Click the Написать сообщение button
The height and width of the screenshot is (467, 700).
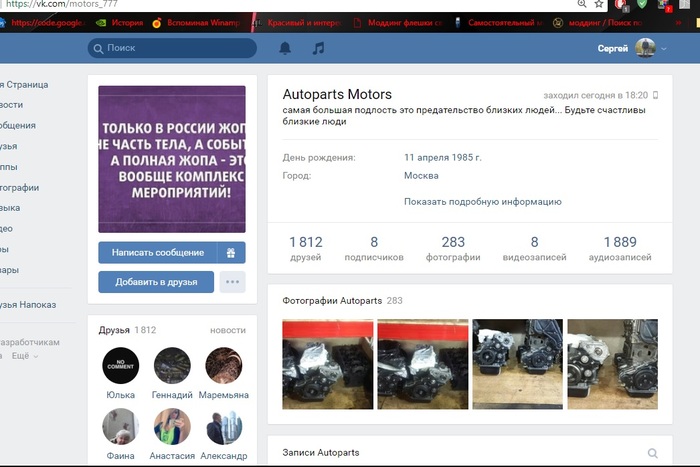pyautogui.click(x=157, y=253)
